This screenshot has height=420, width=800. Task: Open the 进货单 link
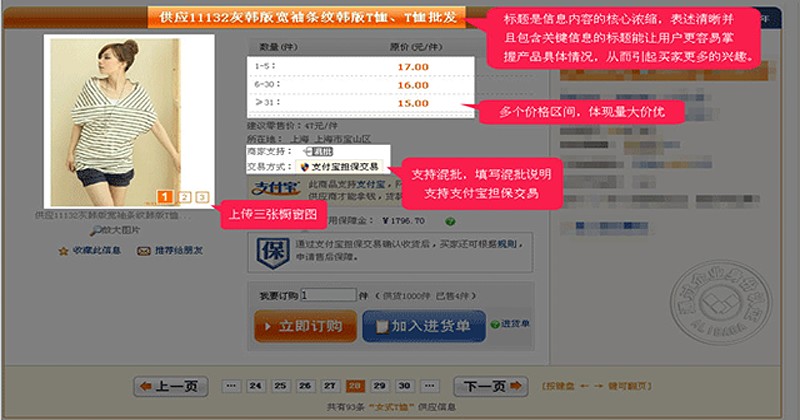(515, 324)
